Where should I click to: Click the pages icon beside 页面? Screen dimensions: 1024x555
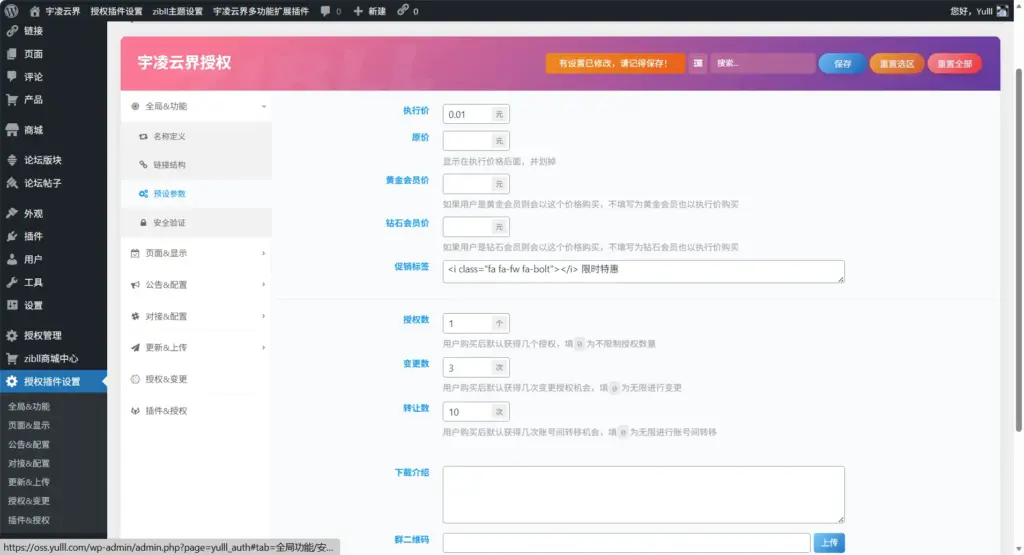[12, 54]
